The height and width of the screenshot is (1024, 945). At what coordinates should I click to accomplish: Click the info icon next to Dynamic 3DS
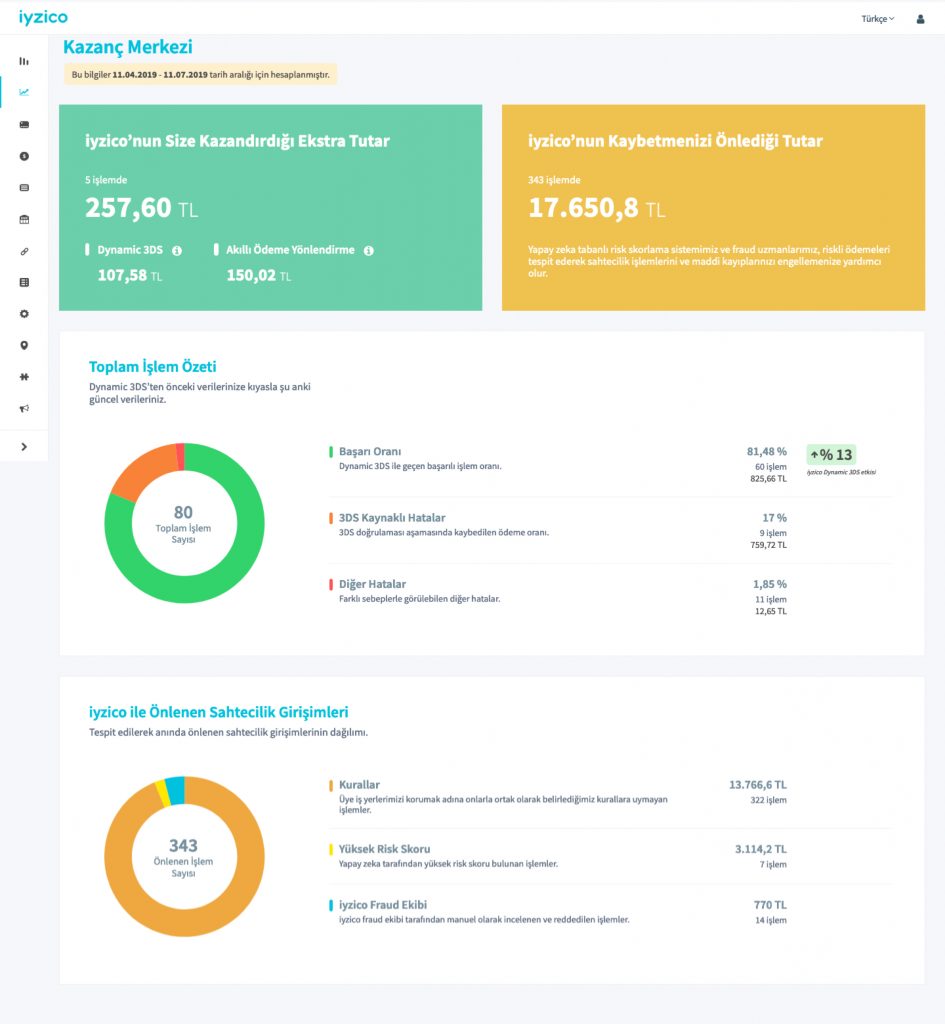(177, 250)
